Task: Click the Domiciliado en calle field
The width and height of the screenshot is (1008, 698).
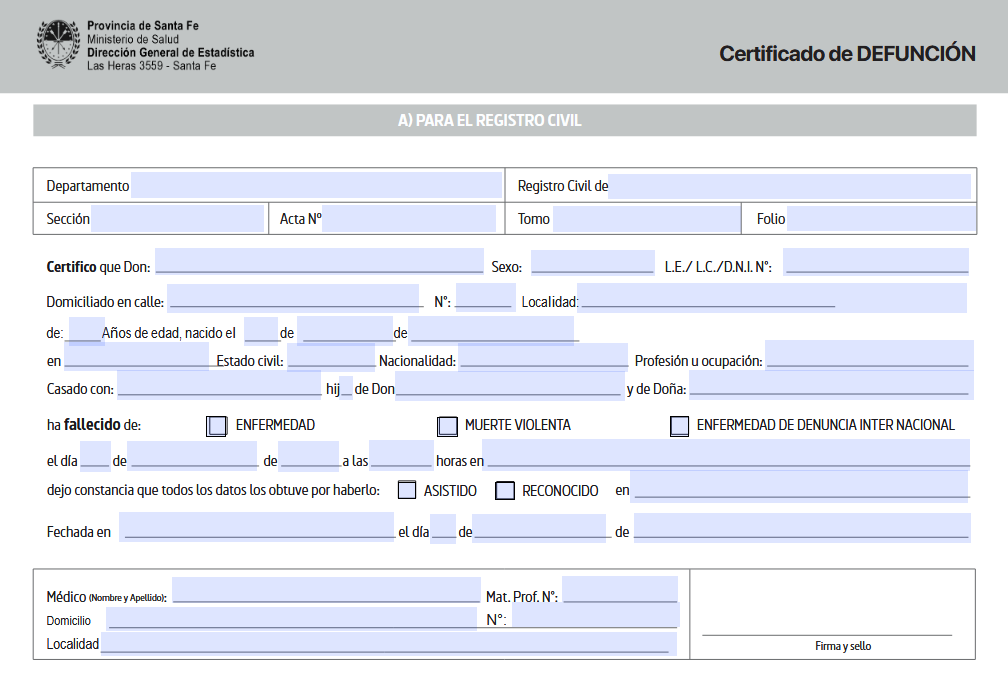Action: tap(293, 298)
